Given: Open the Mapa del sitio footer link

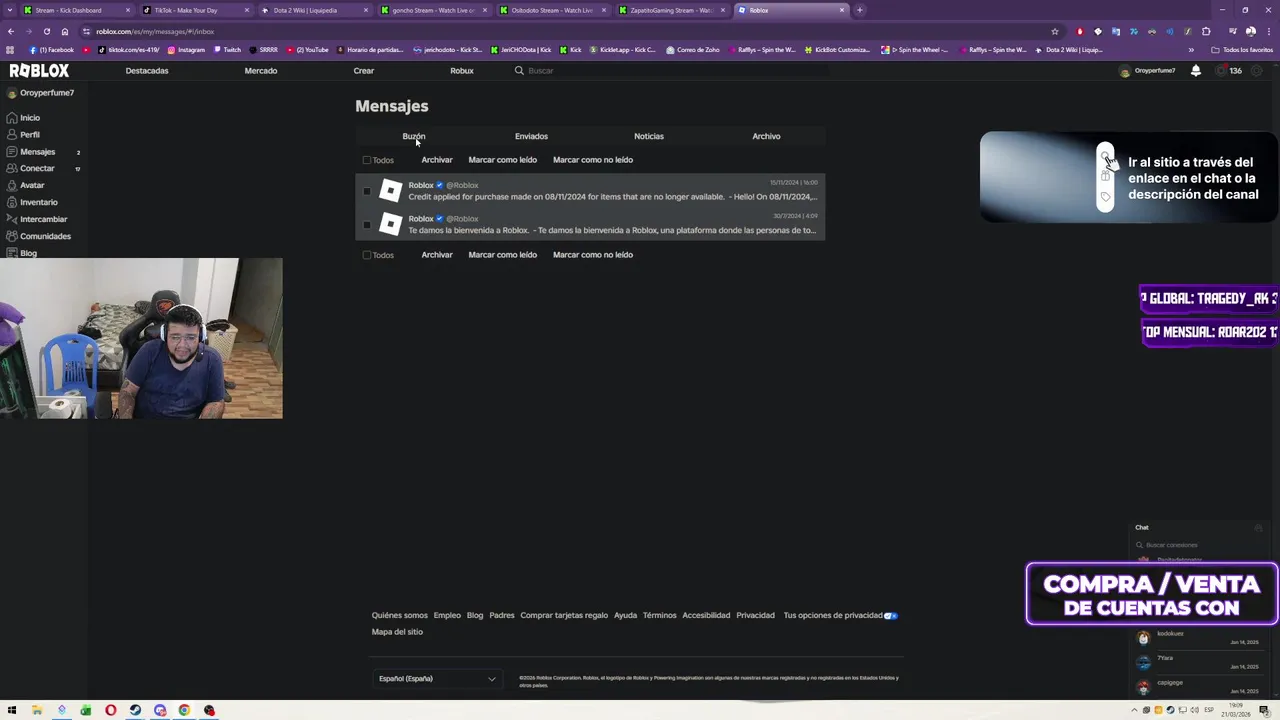Looking at the screenshot, I should [397, 632].
